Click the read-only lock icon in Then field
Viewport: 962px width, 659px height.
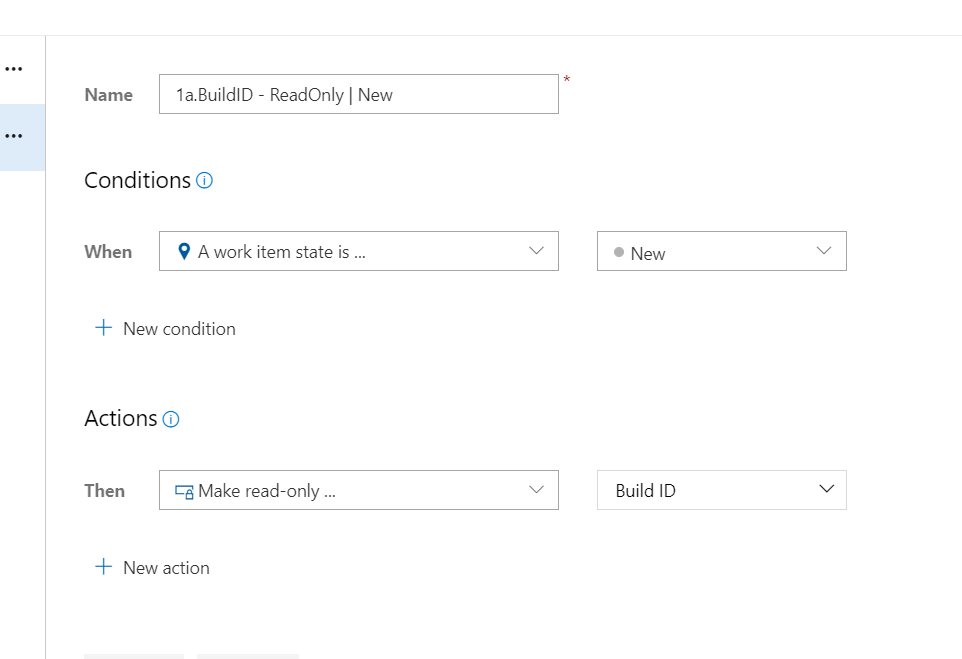point(184,491)
